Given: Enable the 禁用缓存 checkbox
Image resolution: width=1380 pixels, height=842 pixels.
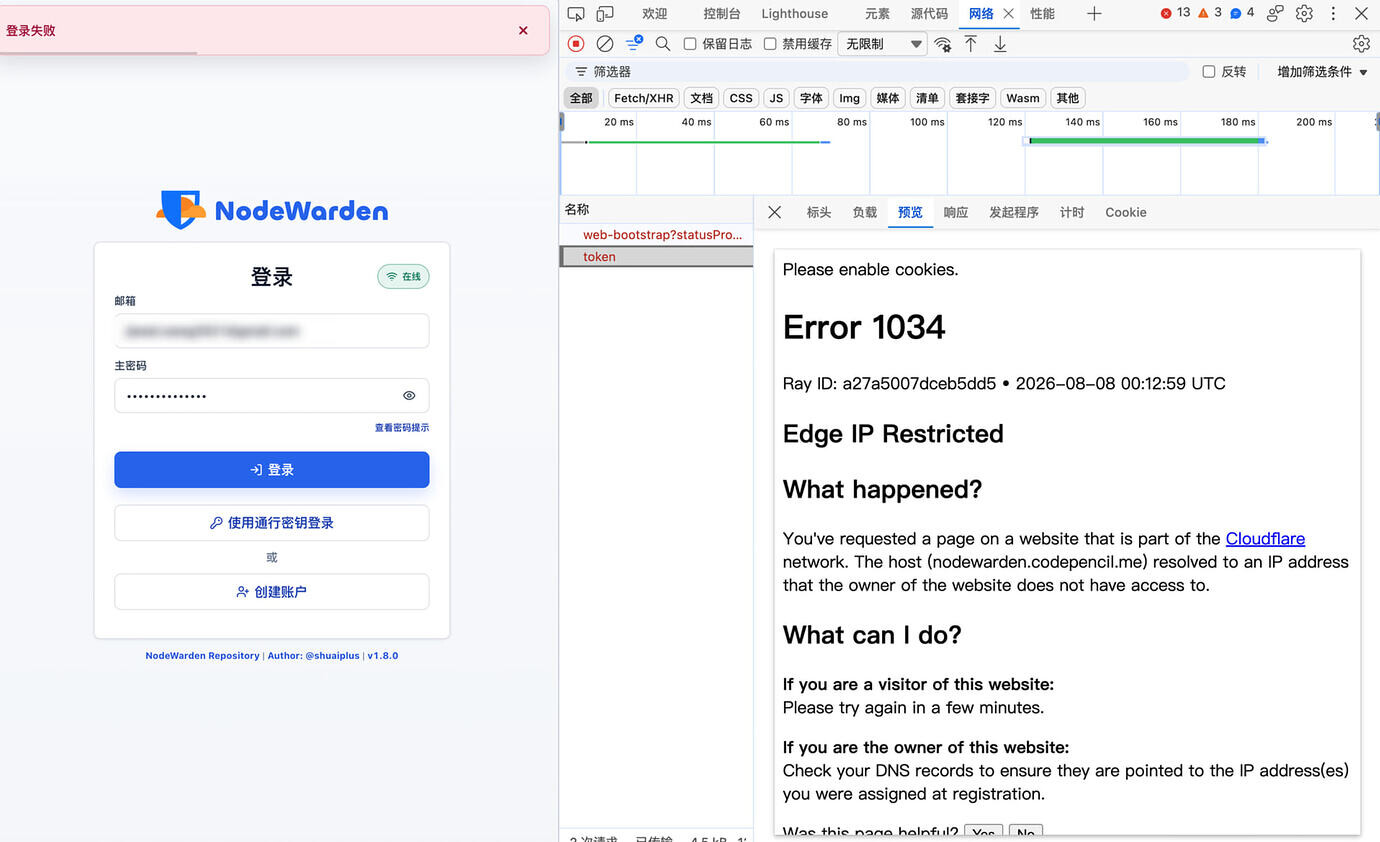Looking at the screenshot, I should (x=770, y=44).
